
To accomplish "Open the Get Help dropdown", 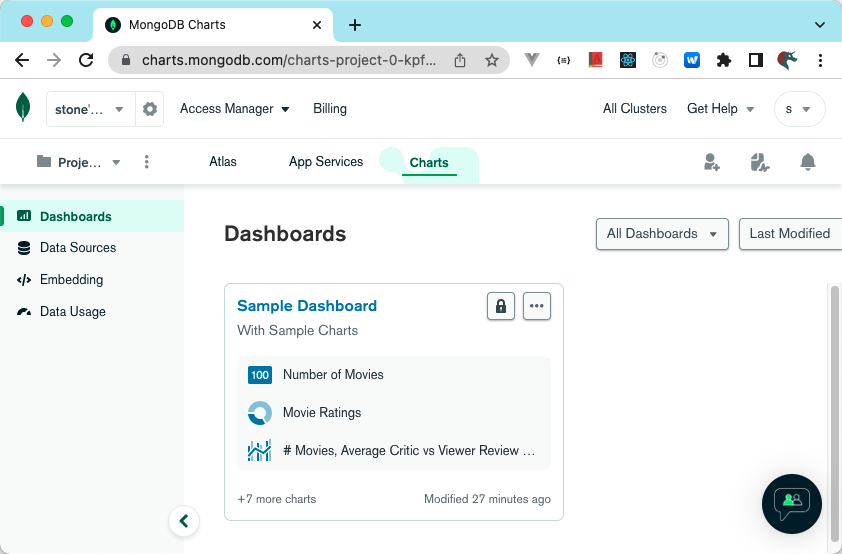I will pos(720,109).
